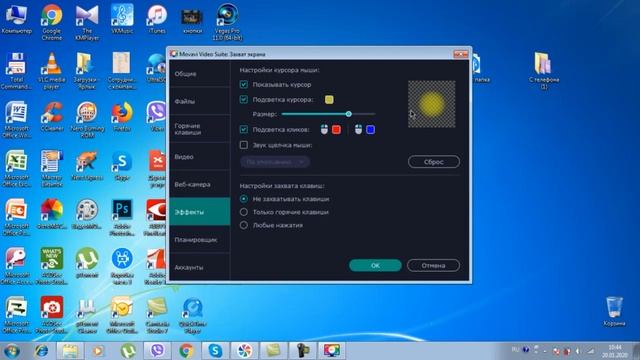Screen dimensions: 640x360
Task: Select Не захватывать клавиши radio option
Action: 244,199
